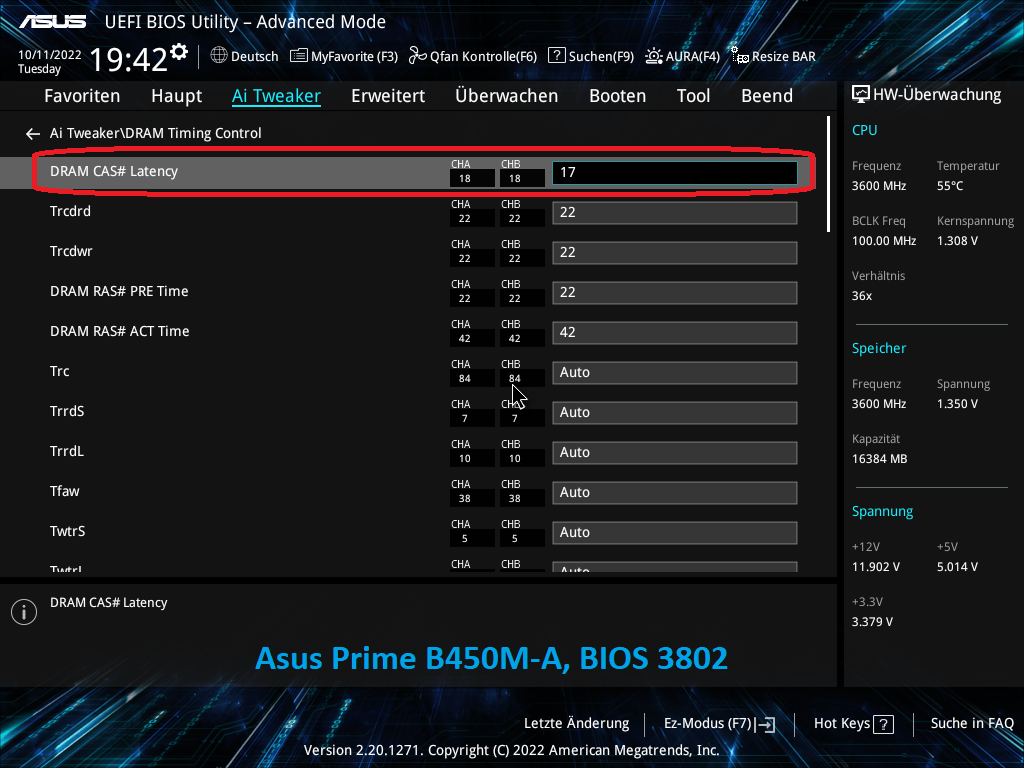Switch to Haupt tab
Screen dimensions: 1024x768
[176, 96]
